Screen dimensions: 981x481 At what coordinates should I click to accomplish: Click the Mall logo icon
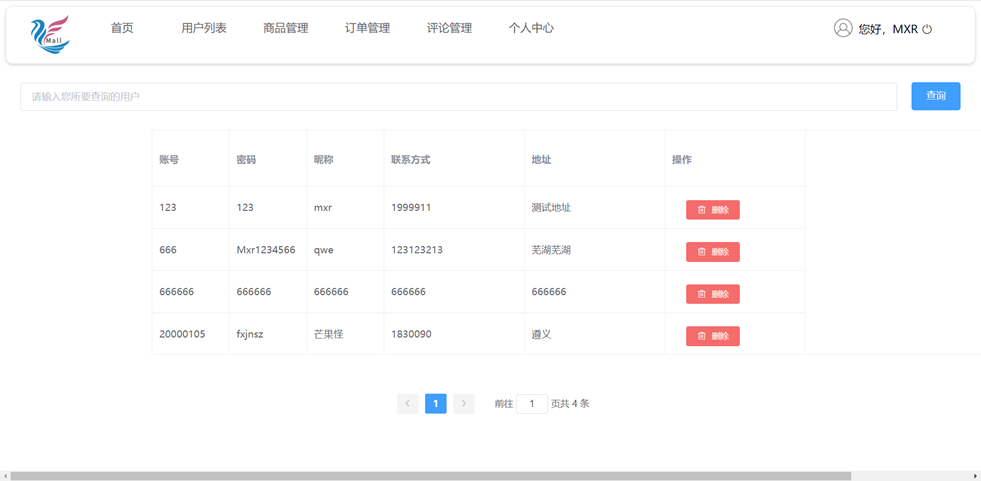click(49, 35)
